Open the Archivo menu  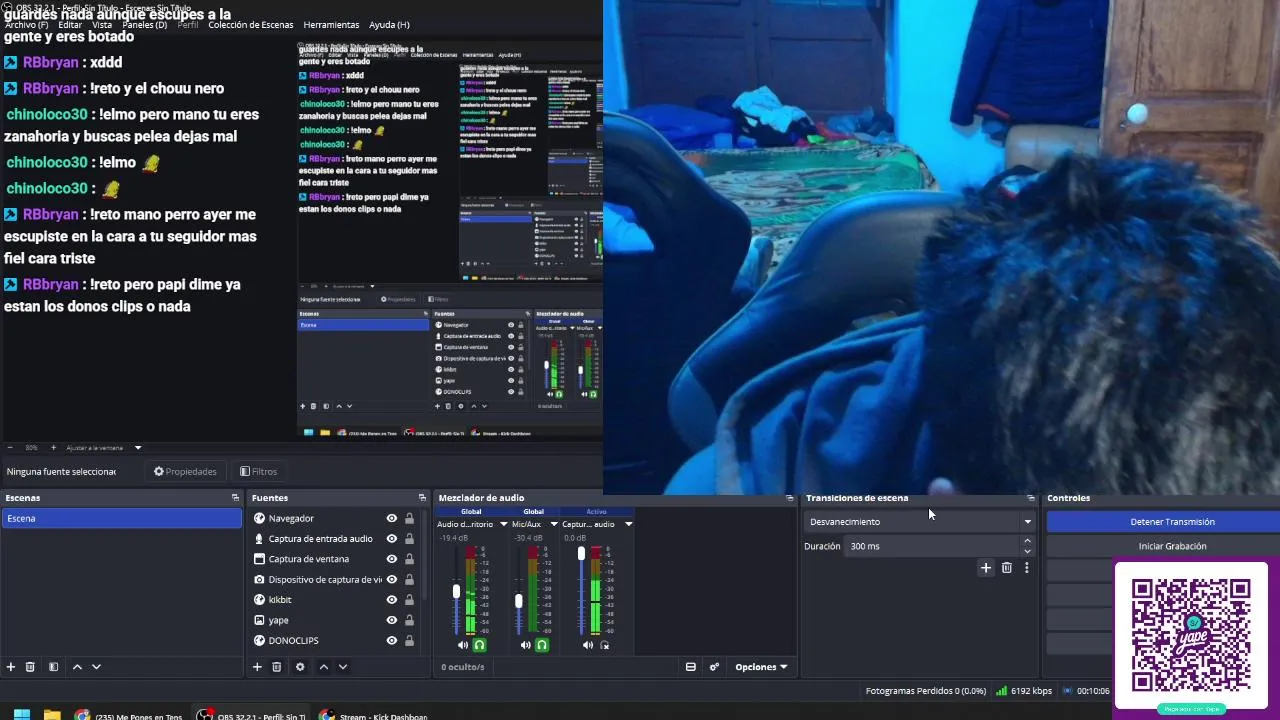tap(26, 24)
